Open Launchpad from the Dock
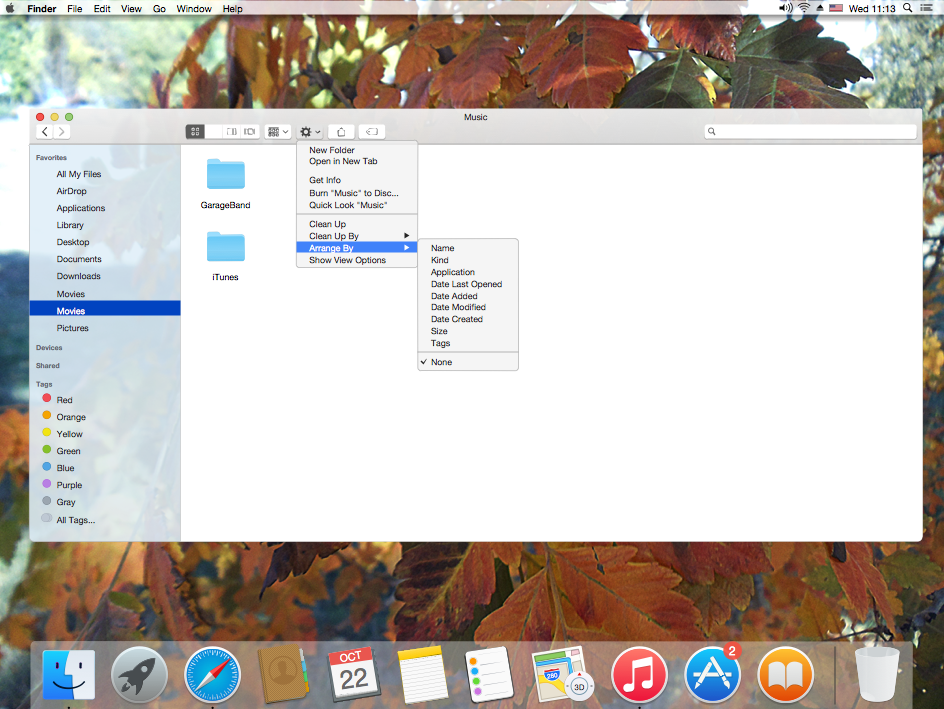 click(138, 674)
